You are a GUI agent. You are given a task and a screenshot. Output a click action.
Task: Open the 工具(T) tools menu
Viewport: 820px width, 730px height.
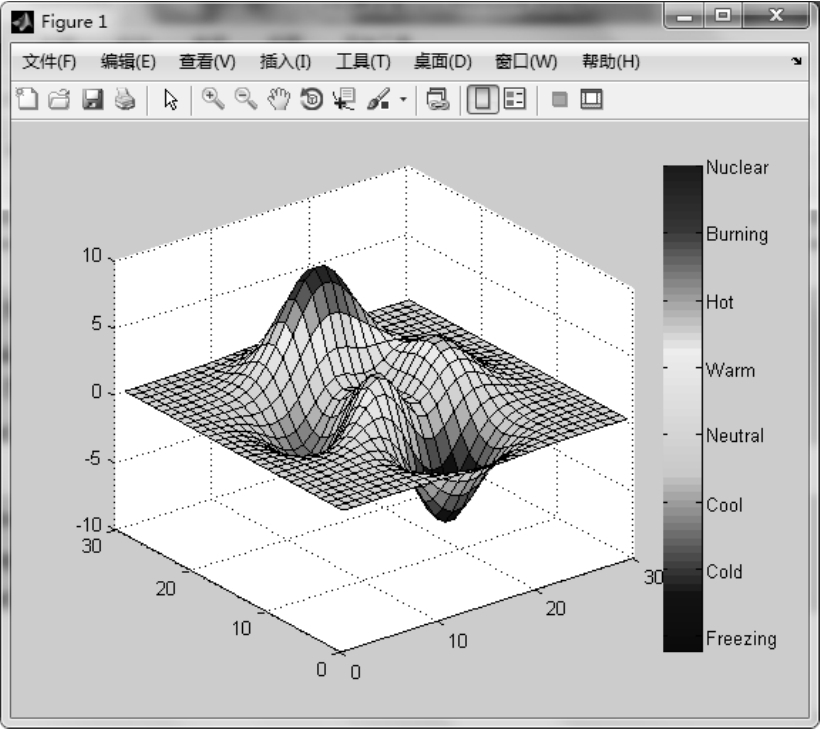[362, 62]
